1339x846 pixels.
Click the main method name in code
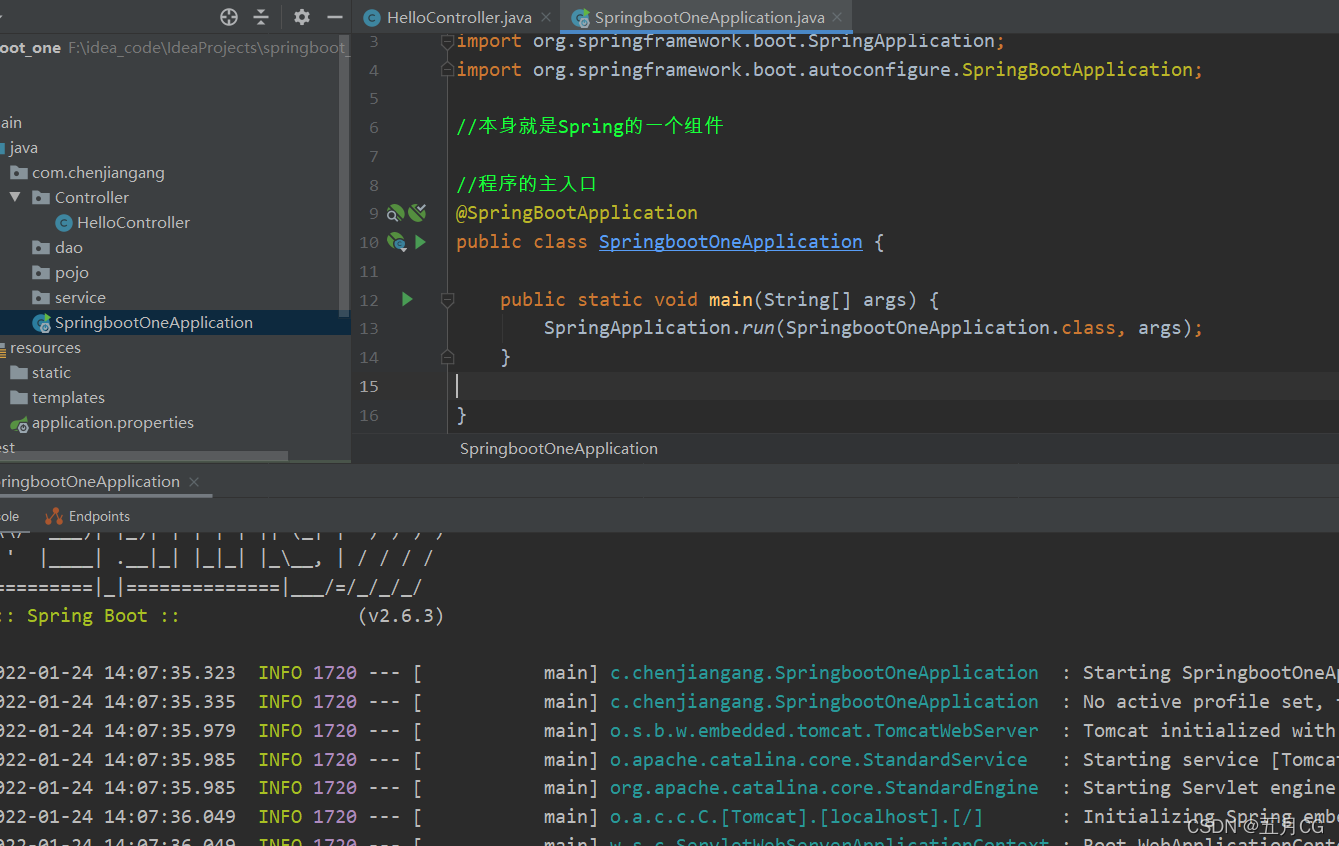point(731,299)
